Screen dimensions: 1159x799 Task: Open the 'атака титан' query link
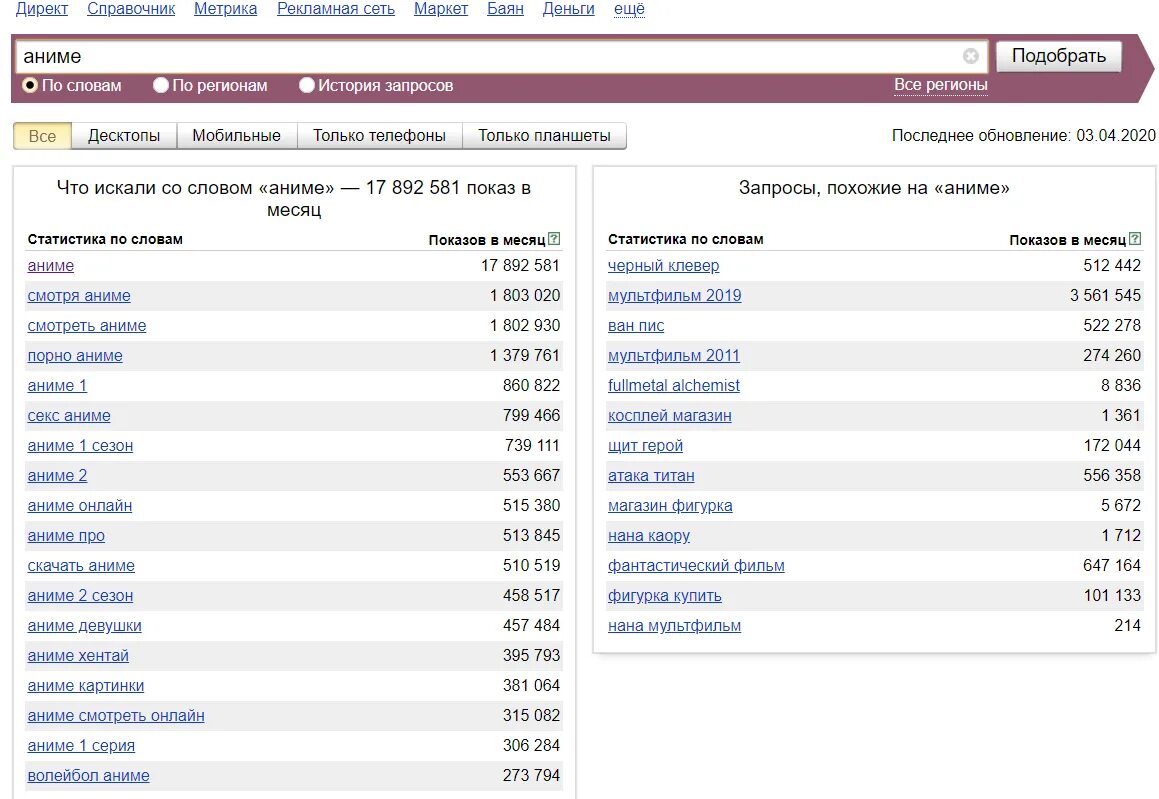point(651,476)
